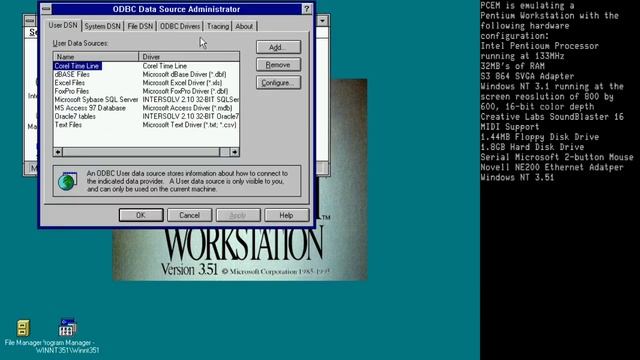
Task: Select the MS Access 97 Database entry
Action: (x=90, y=108)
